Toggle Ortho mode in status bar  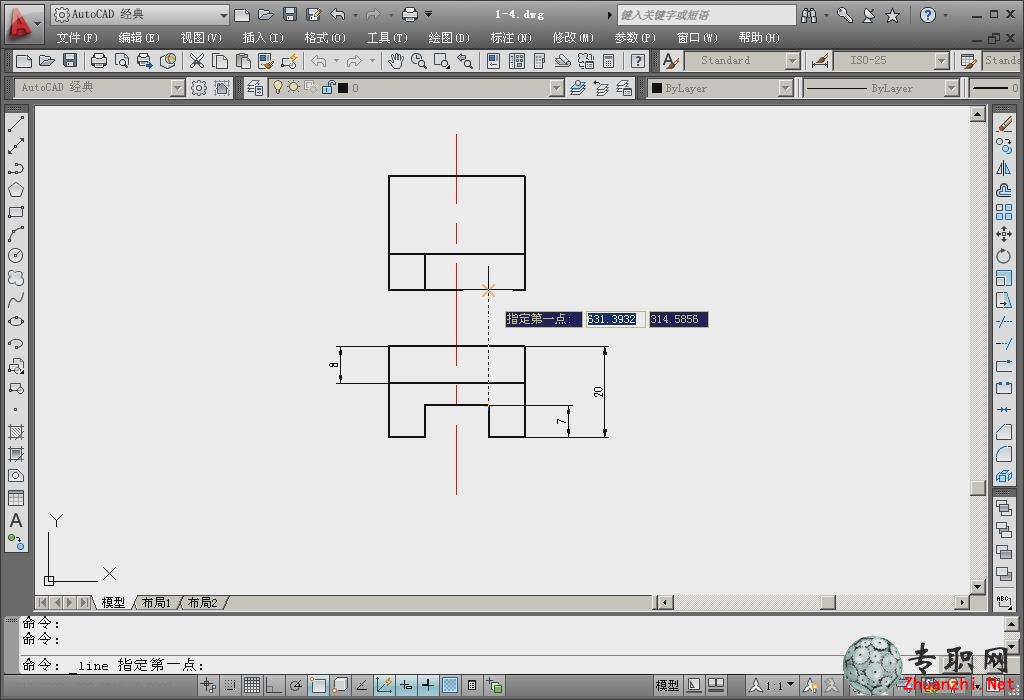pos(274,685)
